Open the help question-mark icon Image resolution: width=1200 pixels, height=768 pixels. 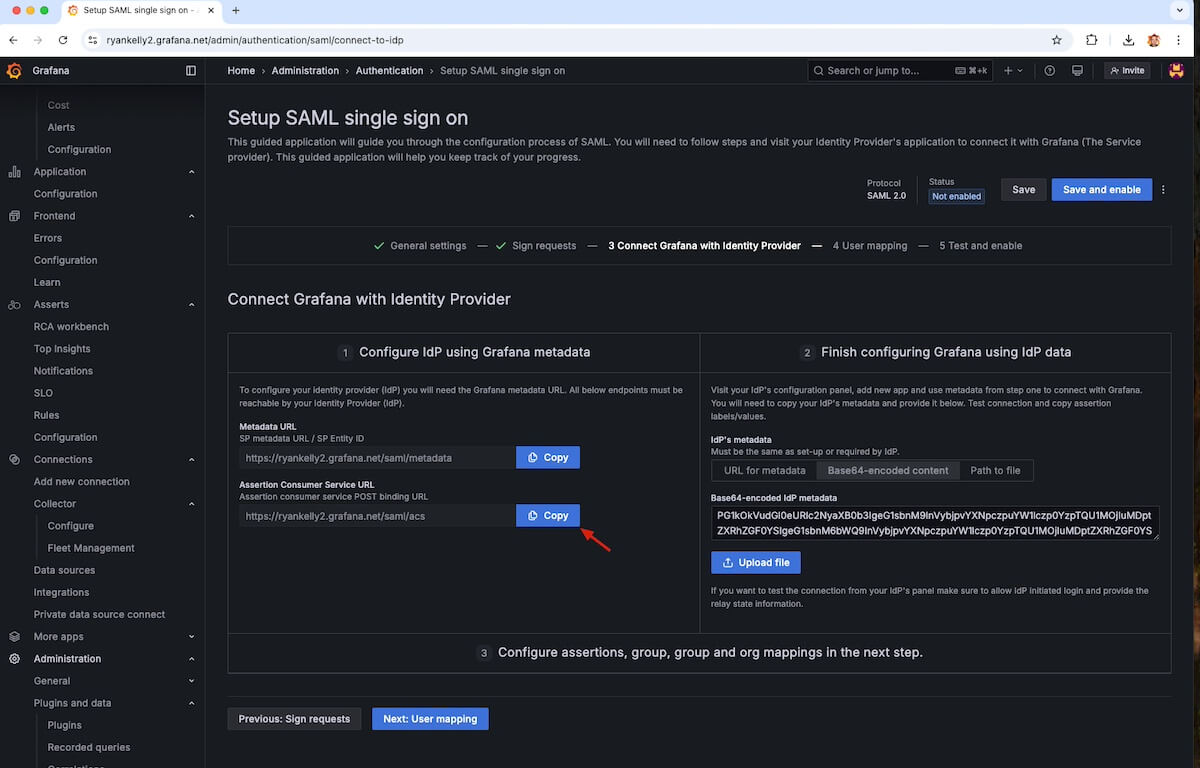[1049, 71]
